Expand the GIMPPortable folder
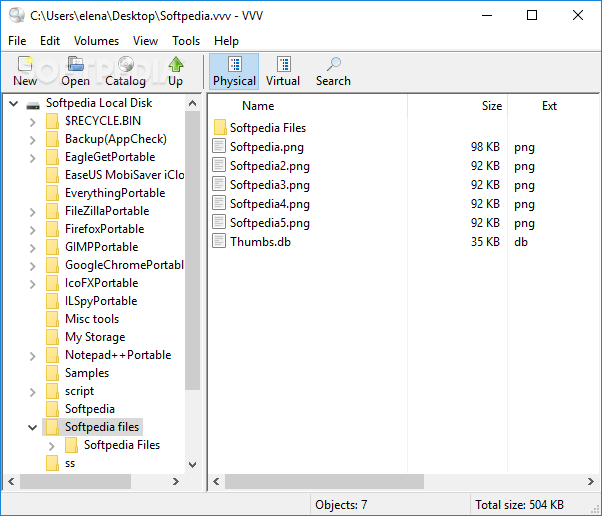The height and width of the screenshot is (516, 602). click(x=33, y=248)
